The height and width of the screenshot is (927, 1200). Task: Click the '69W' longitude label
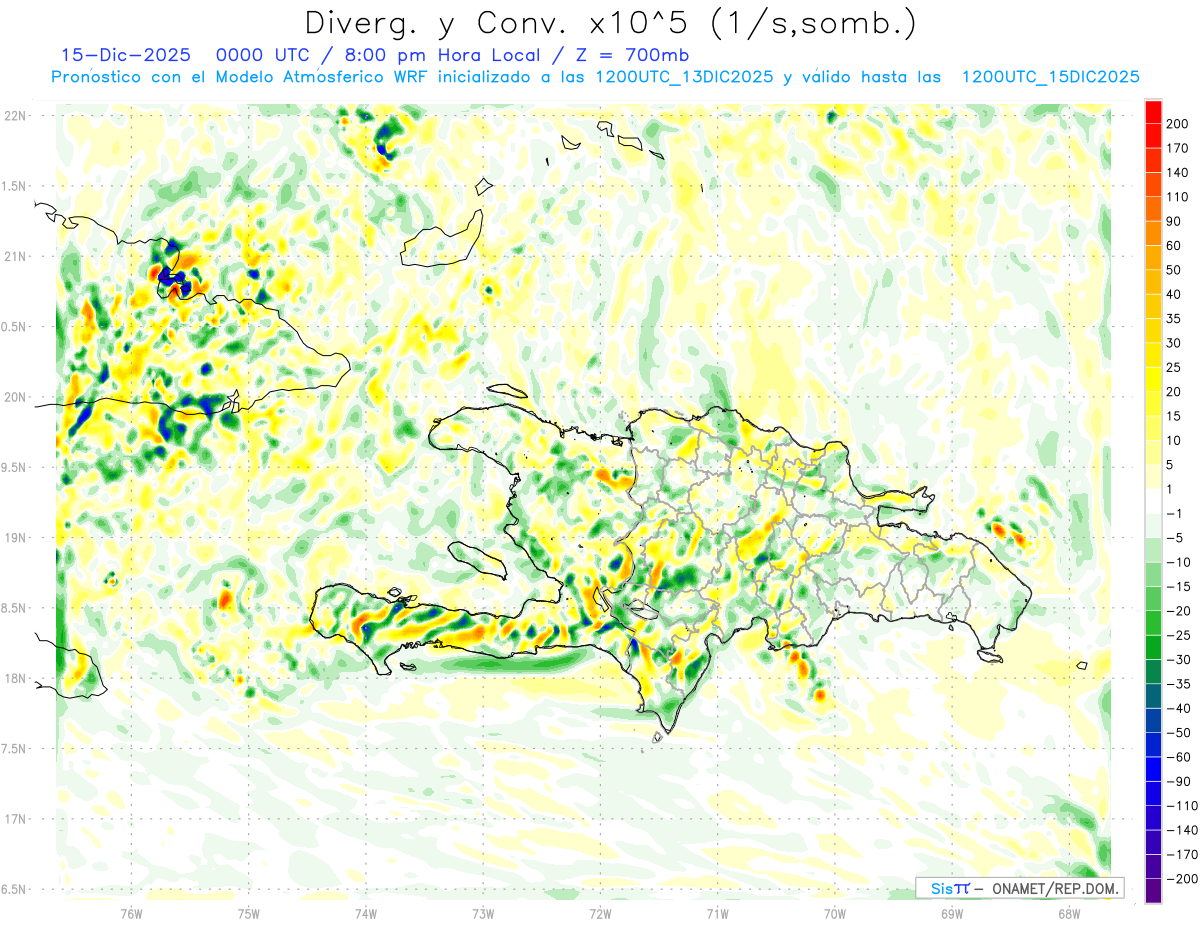tap(952, 912)
